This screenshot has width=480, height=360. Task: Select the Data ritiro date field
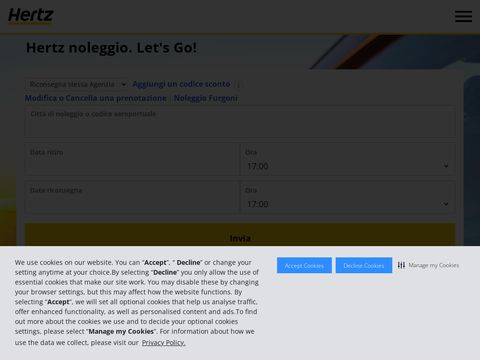[x=132, y=159]
